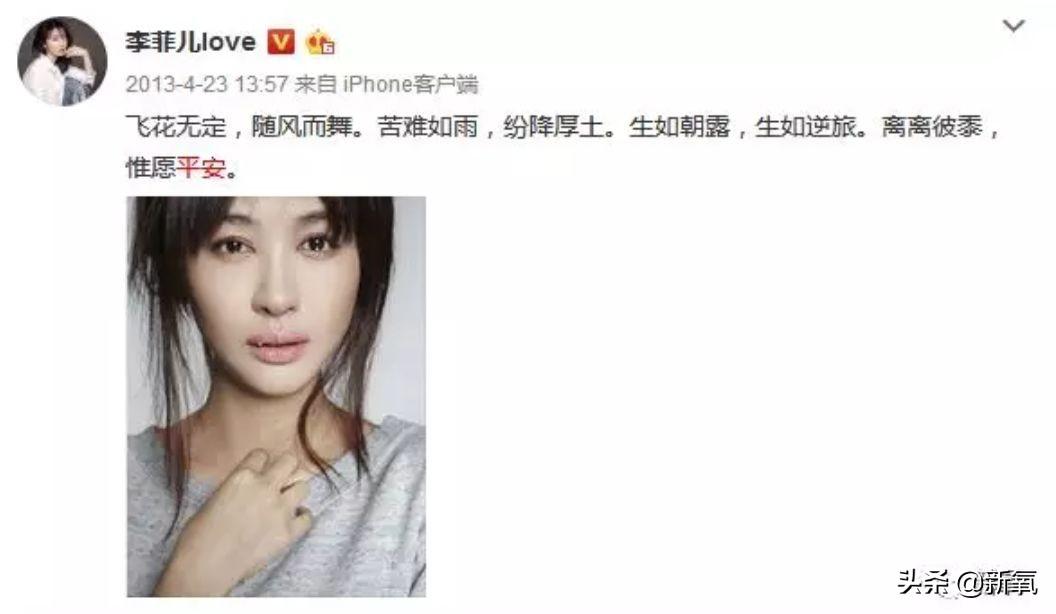Screen dimensions: 1056x614
Task: Click the red 平安 keyword link
Action: coord(201,168)
